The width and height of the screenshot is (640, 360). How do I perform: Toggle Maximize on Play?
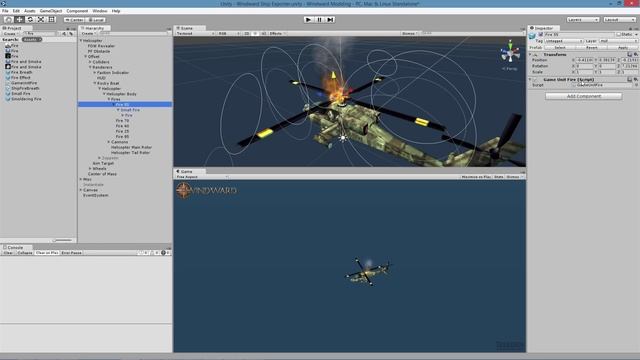tap(476, 177)
